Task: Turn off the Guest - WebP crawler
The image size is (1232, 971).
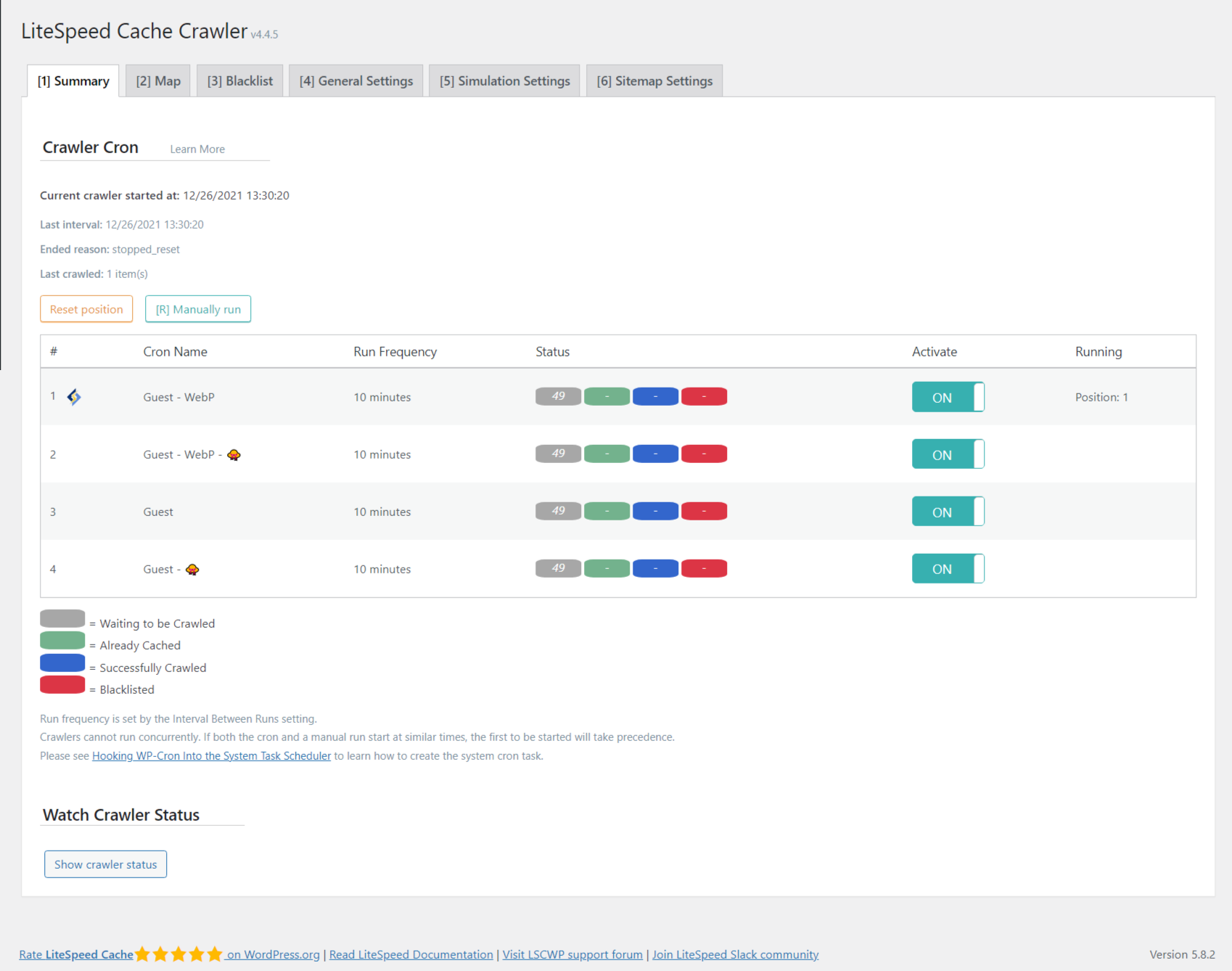Action: pyautogui.click(x=948, y=397)
